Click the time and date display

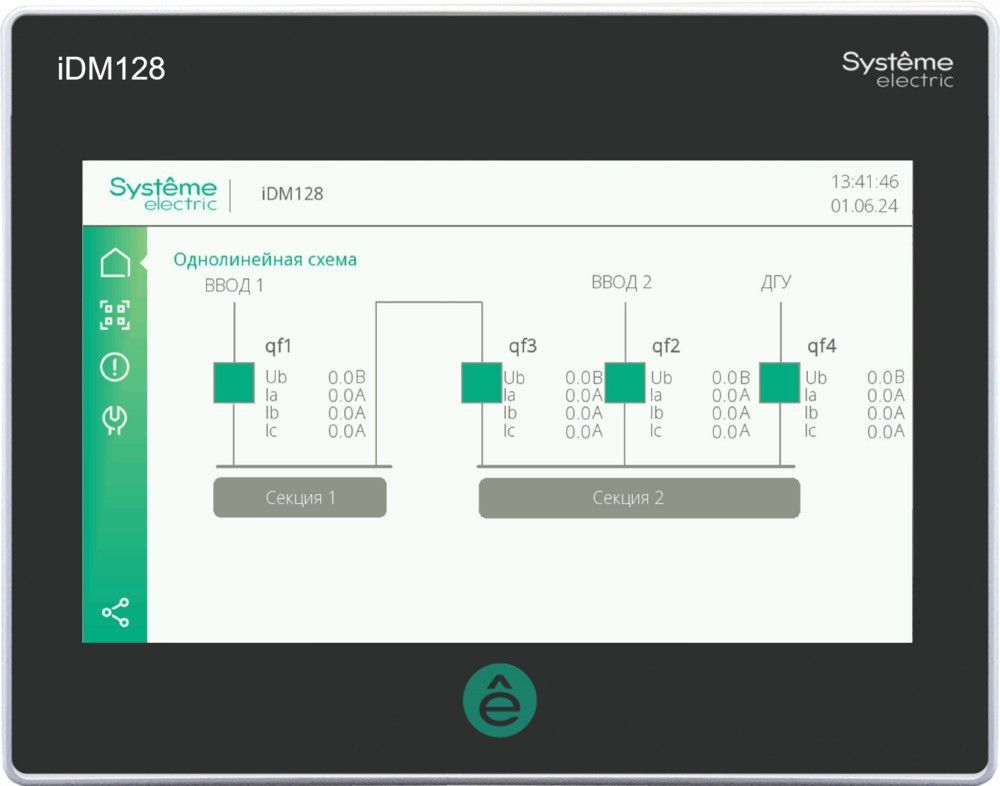(x=864, y=194)
